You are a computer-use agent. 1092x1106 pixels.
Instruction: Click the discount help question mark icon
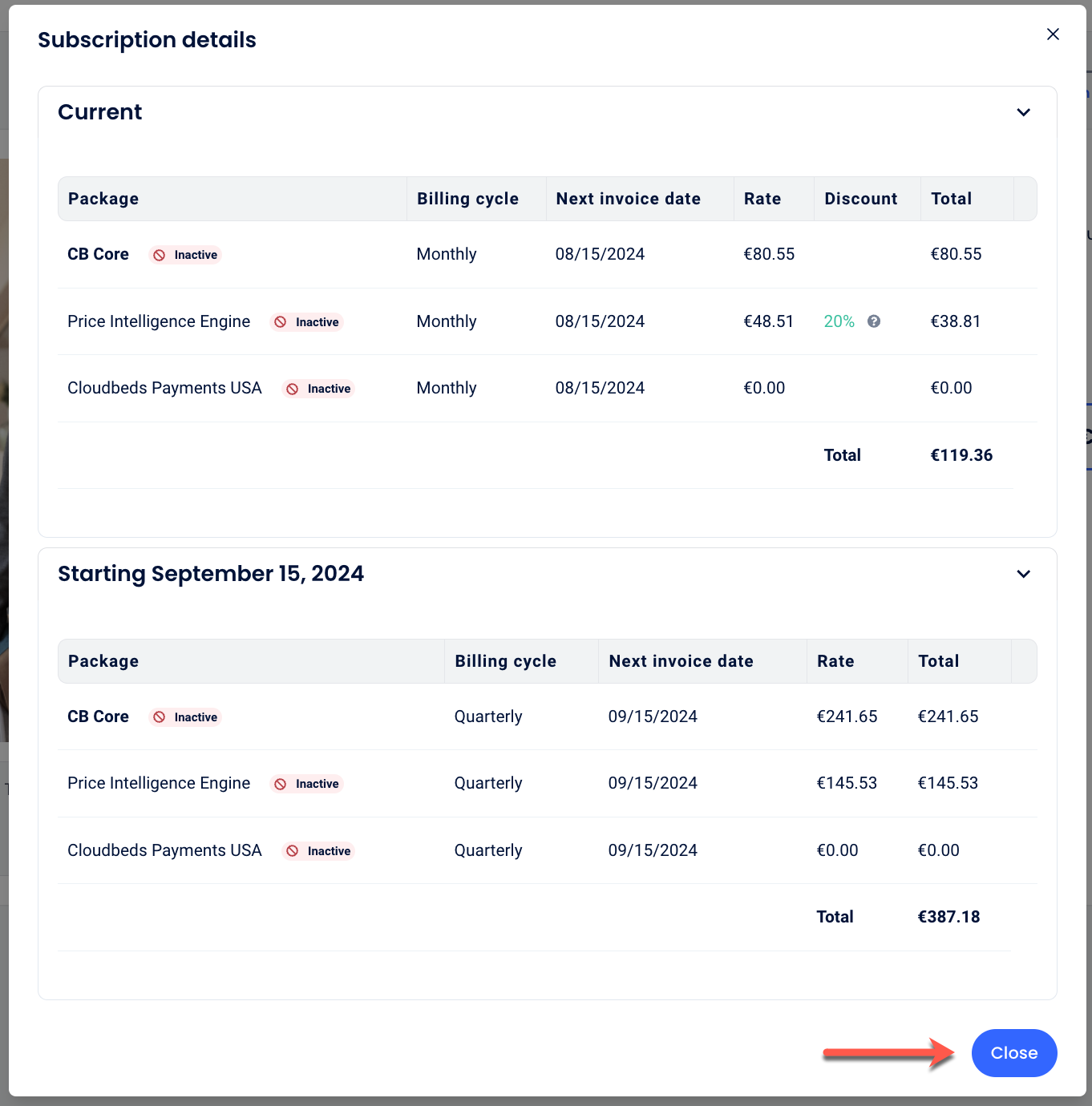[x=874, y=321]
